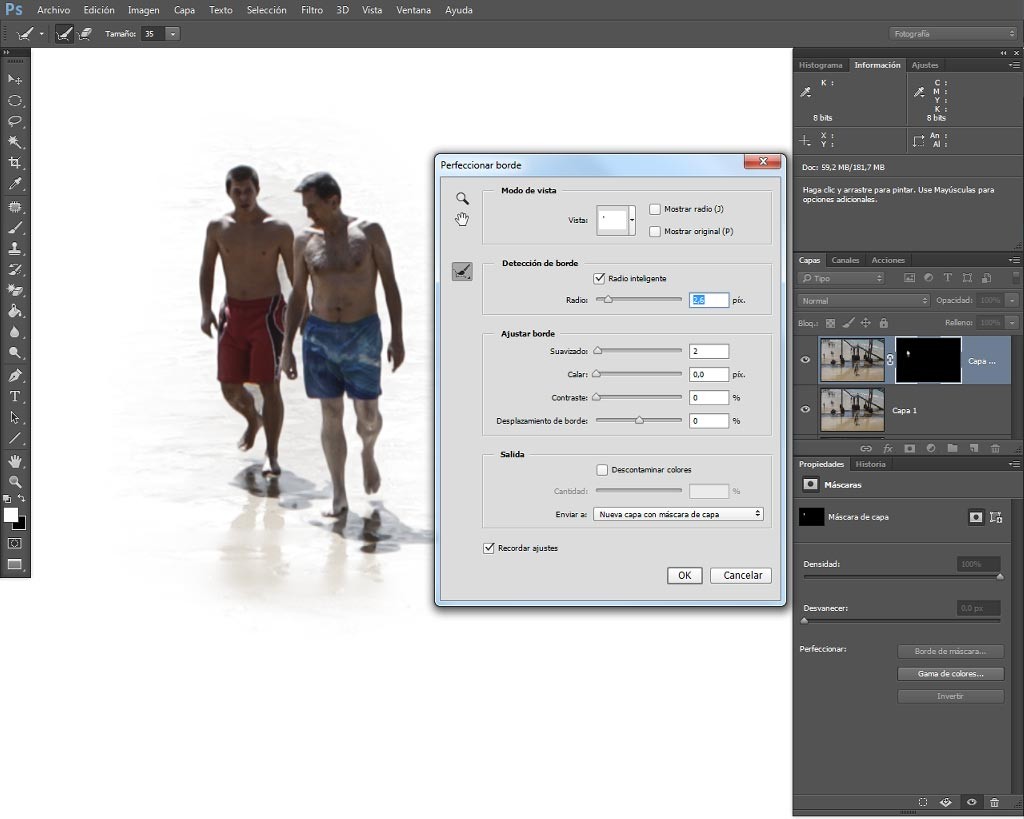This screenshot has width=1024, height=819.
Task: Hide the Capa 1 layer visibility
Action: (x=805, y=410)
